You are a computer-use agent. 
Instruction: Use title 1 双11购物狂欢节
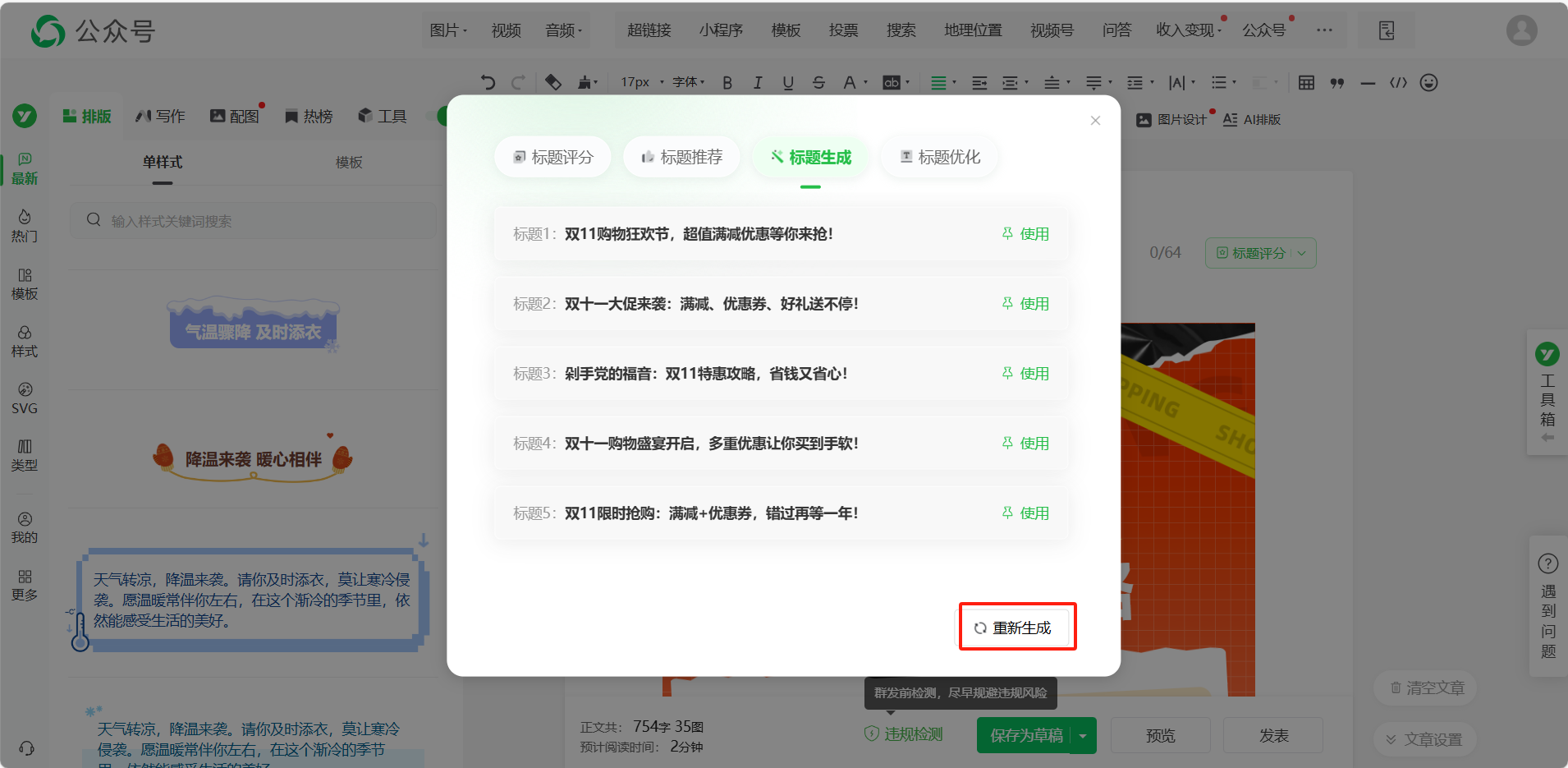(x=1025, y=234)
